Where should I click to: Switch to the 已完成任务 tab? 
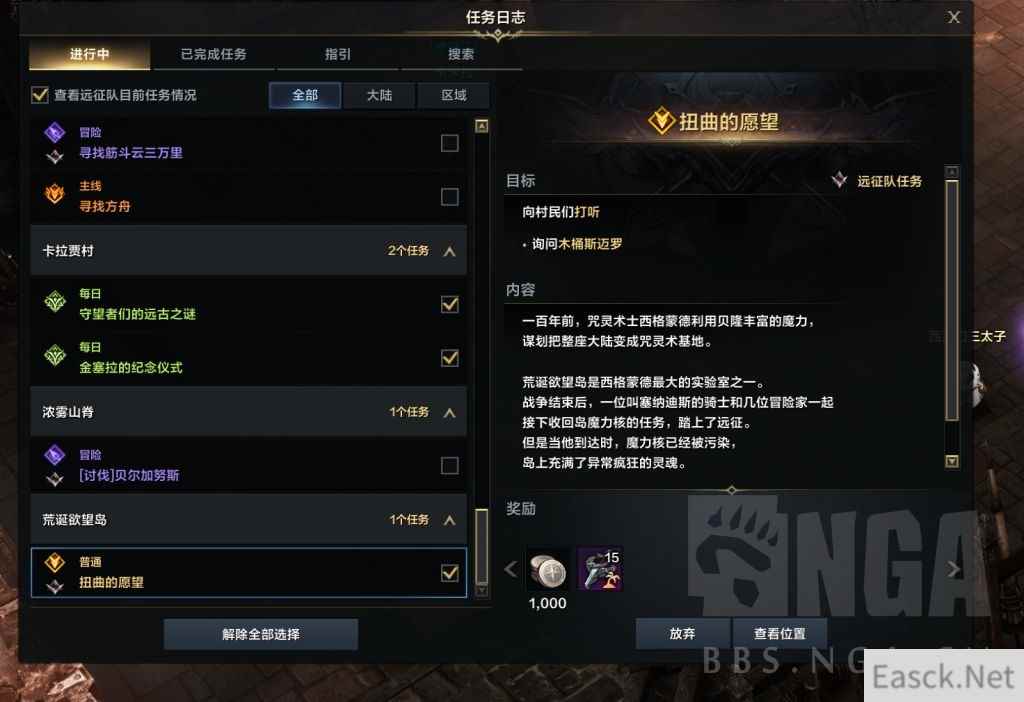(x=214, y=54)
